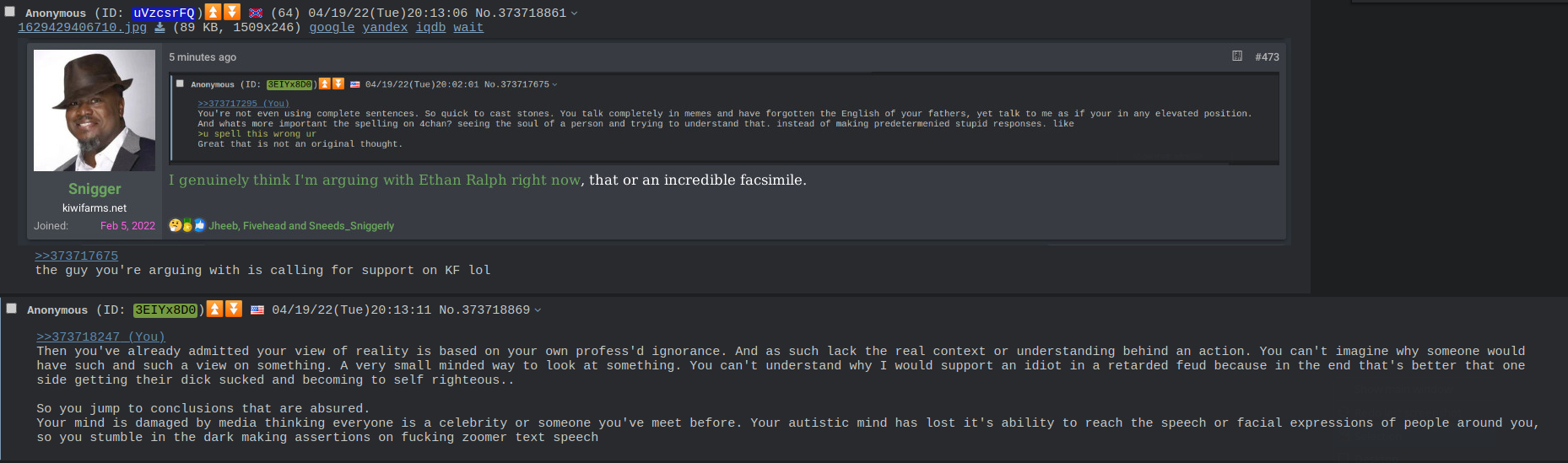Search the image with yandex link
The width and height of the screenshot is (1568, 463).
click(385, 27)
